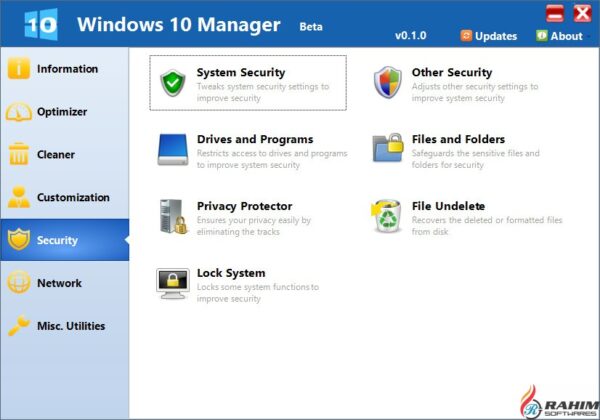Select the Misc. Utilities tab

[65, 326]
